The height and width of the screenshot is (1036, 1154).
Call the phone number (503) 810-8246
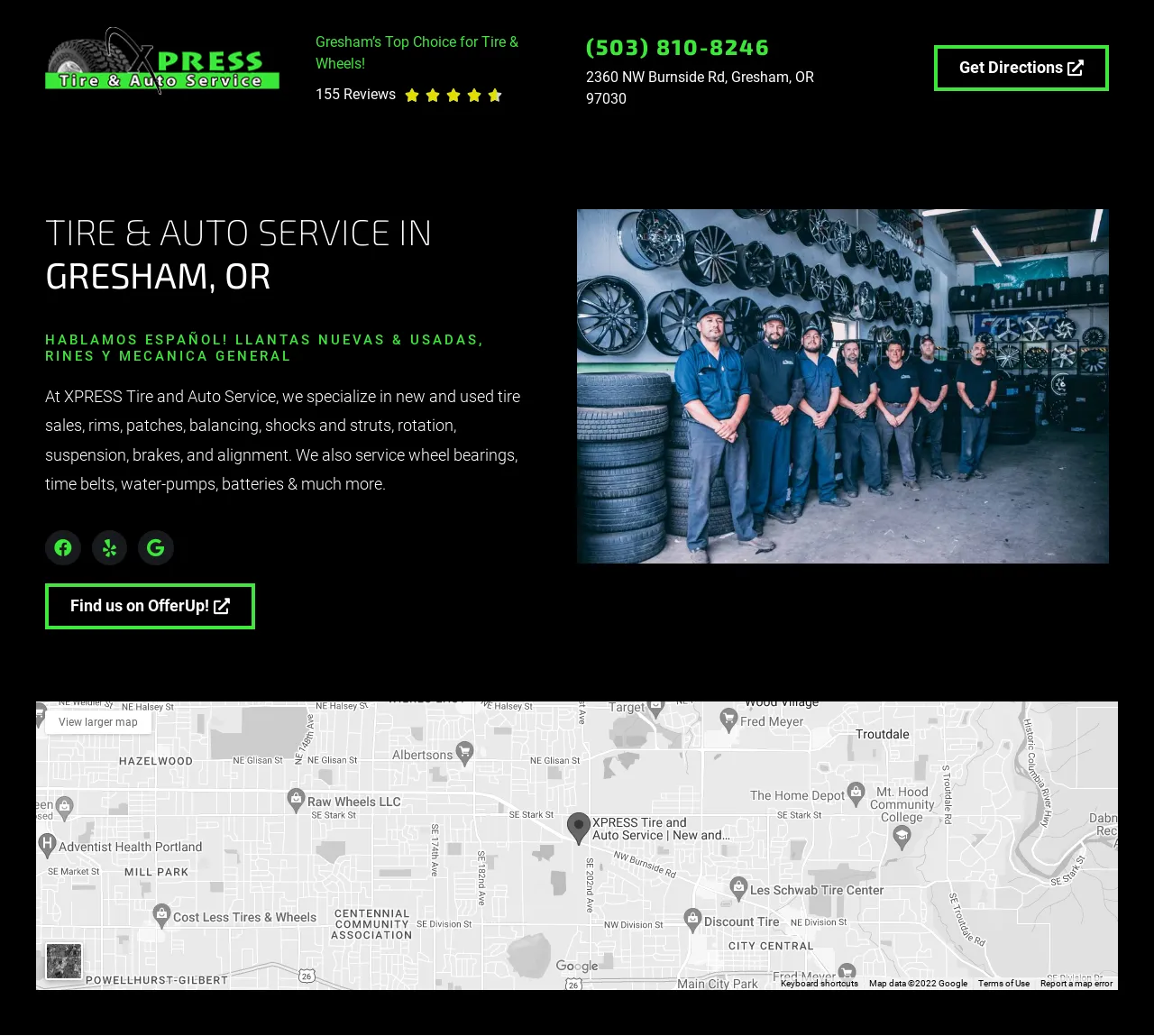click(x=677, y=47)
